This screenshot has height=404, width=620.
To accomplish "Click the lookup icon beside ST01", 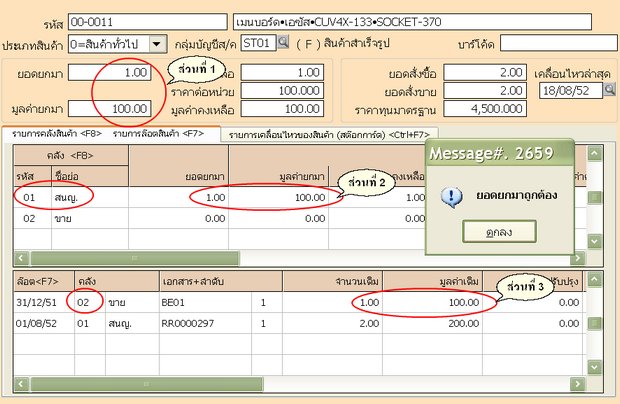I will [x=282, y=42].
